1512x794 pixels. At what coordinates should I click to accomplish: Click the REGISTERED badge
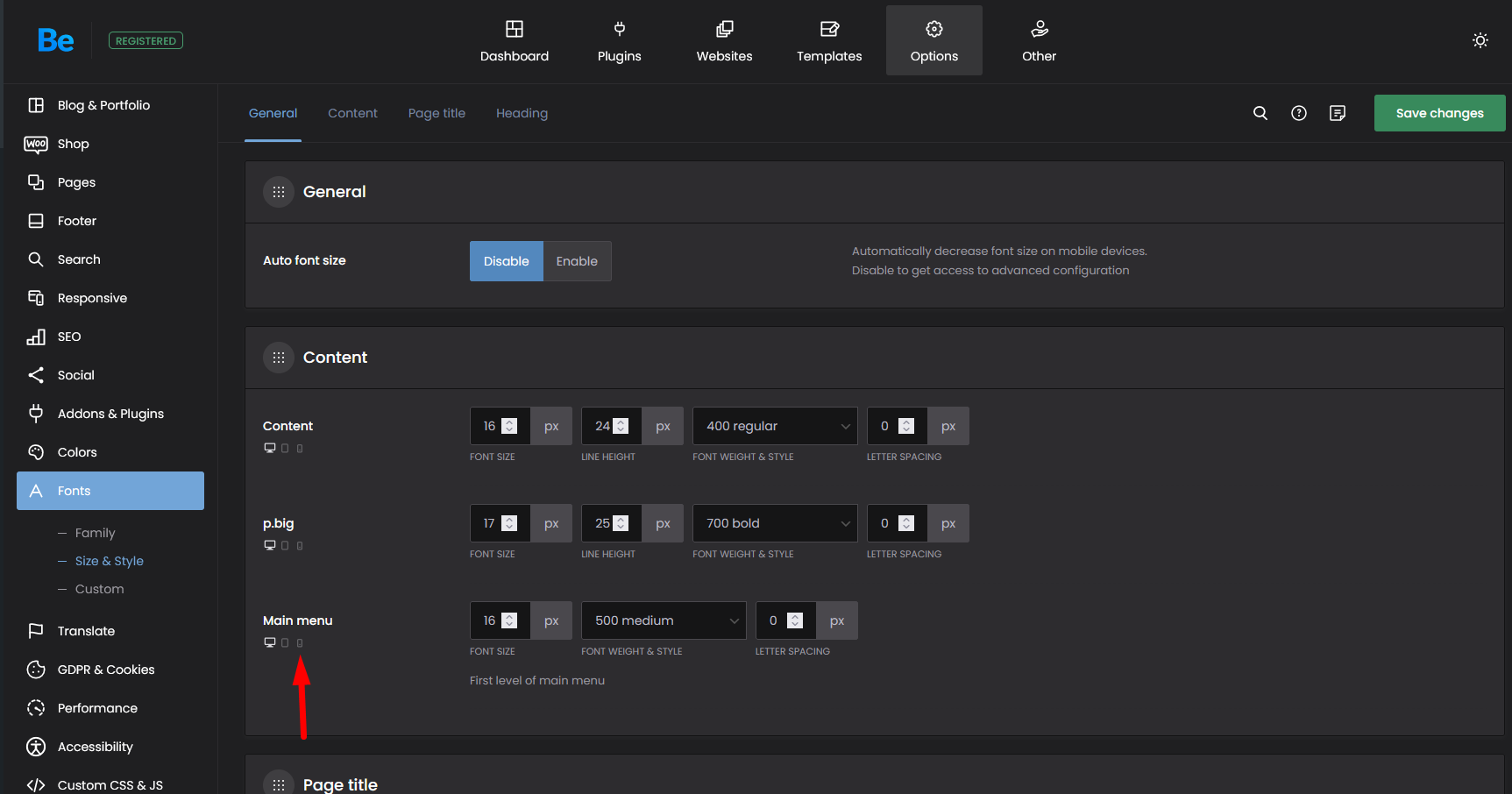pyautogui.click(x=146, y=40)
